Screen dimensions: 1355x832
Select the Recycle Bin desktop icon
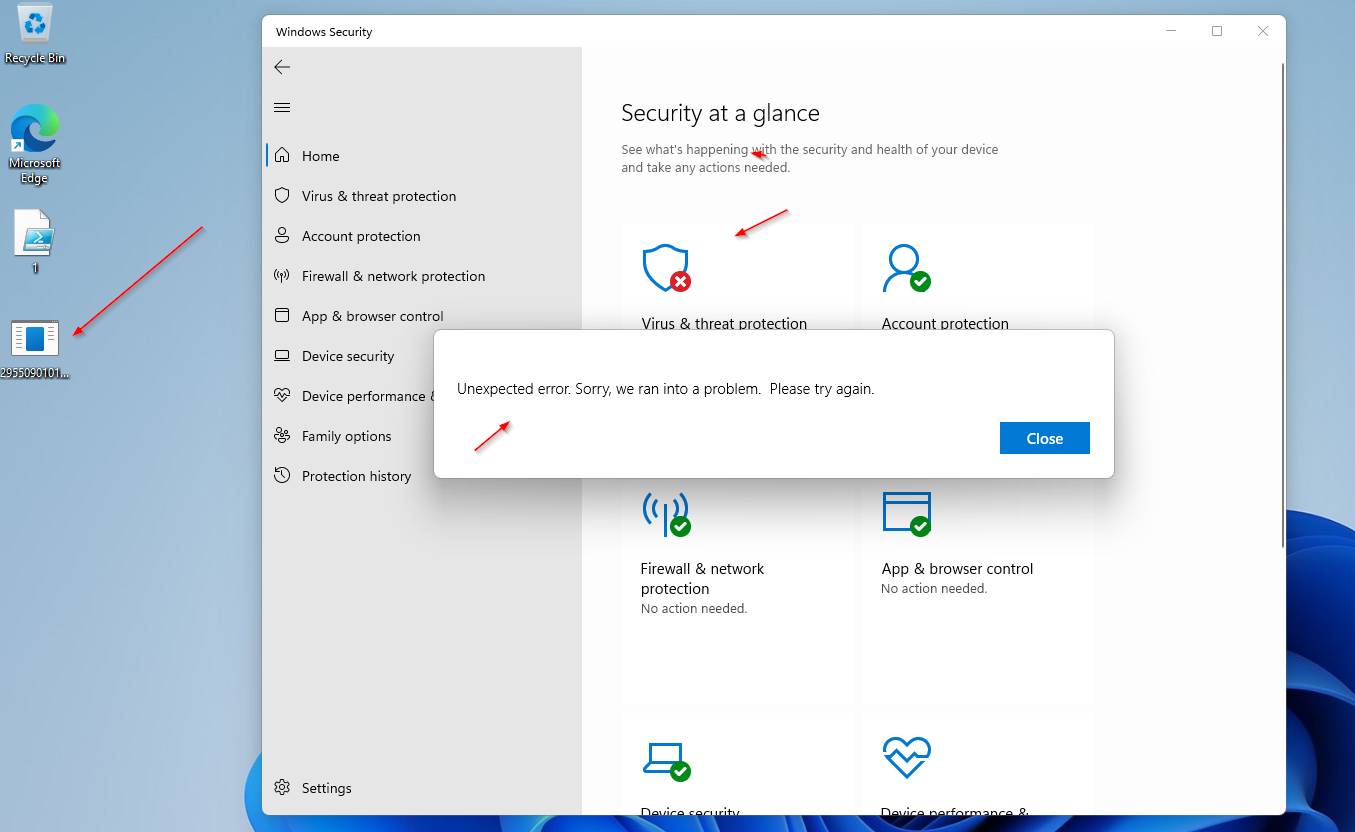(x=35, y=34)
